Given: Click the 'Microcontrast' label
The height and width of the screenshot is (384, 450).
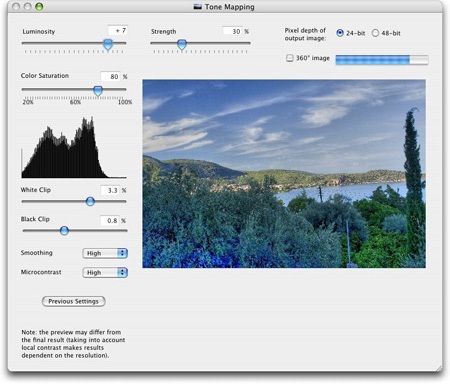Looking at the screenshot, I should coord(41,272).
